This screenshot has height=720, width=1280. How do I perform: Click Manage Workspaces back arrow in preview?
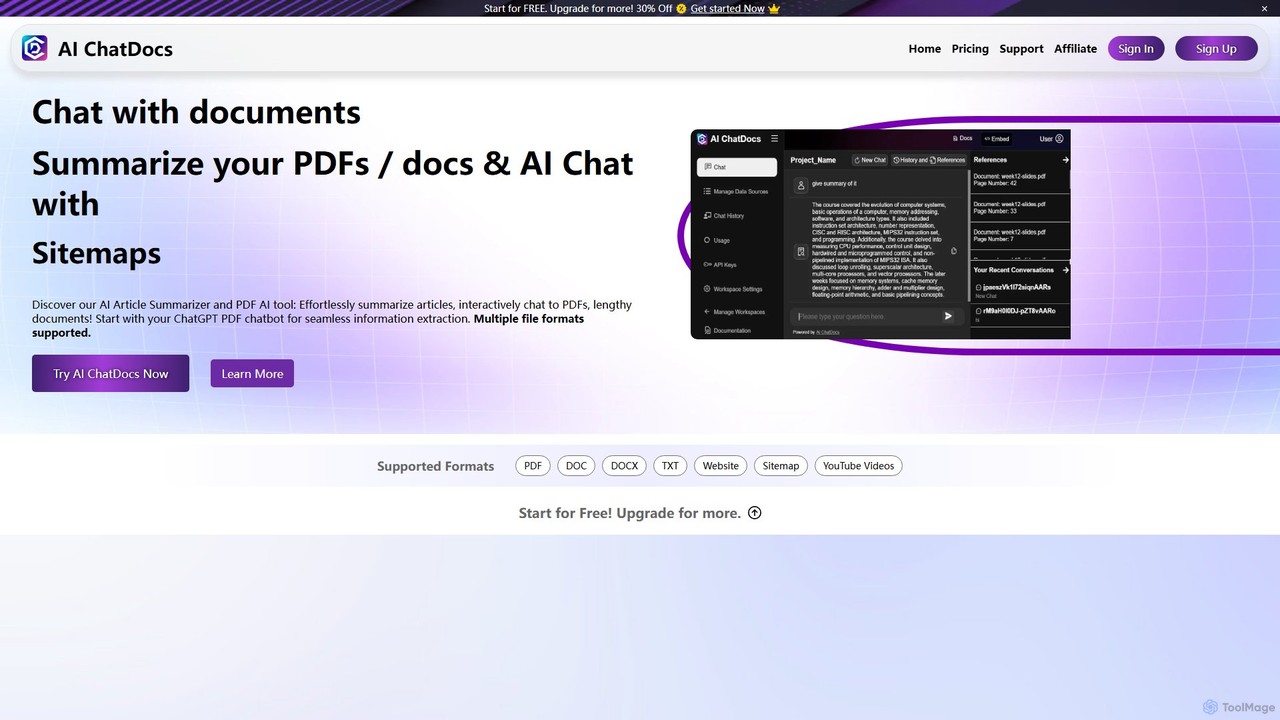pos(707,312)
